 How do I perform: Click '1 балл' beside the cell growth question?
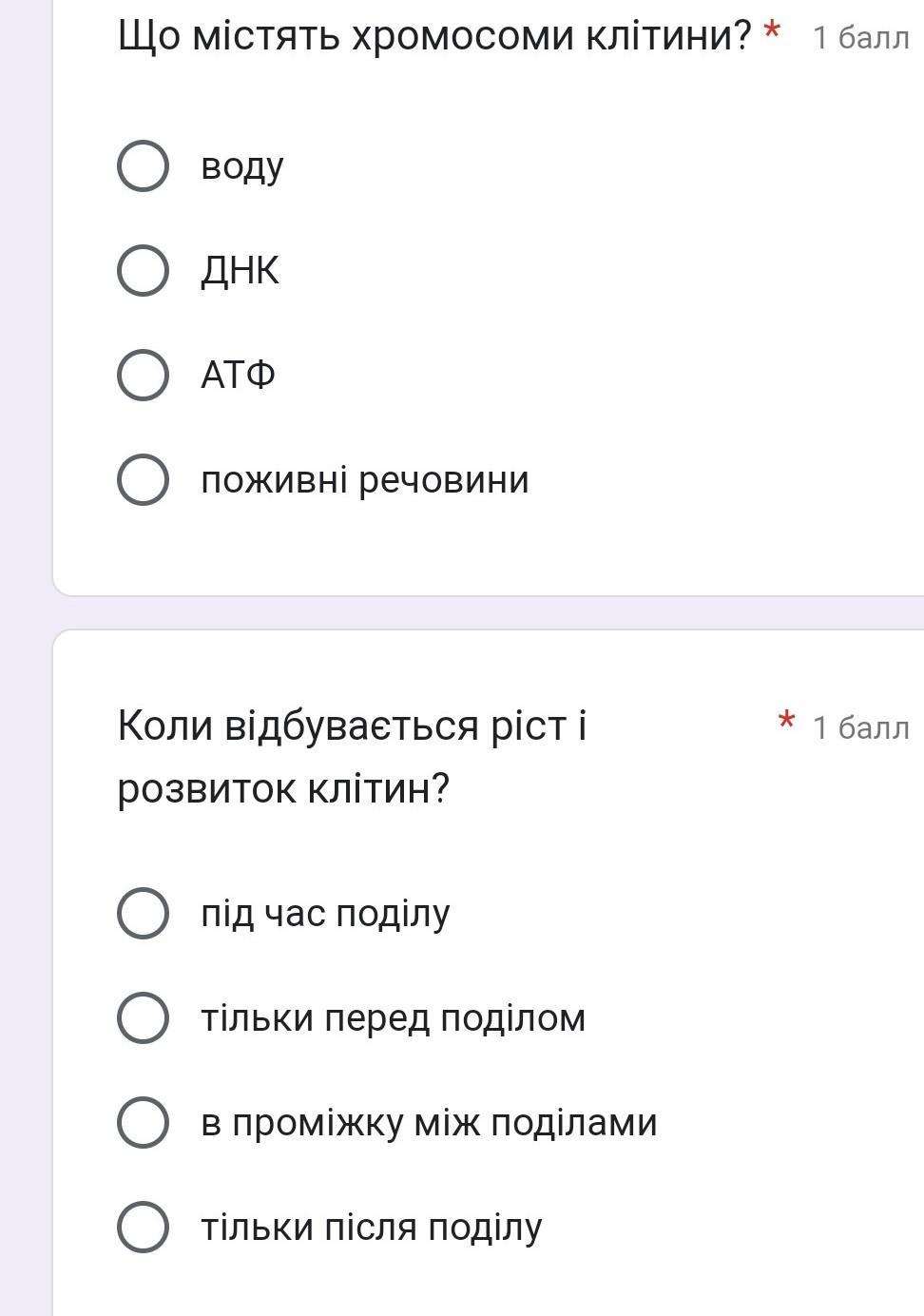click(x=860, y=727)
